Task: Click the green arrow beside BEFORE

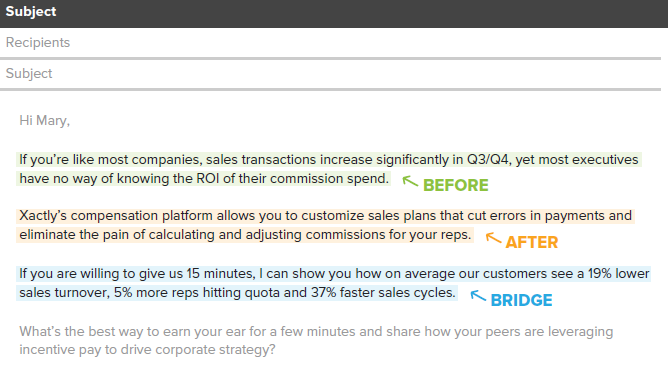Action: coord(410,181)
